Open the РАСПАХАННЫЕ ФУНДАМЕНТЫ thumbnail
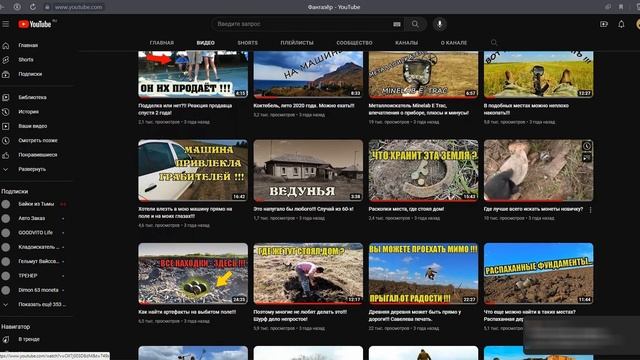Viewport: 640px width, 360px height. pyautogui.click(x=538, y=273)
